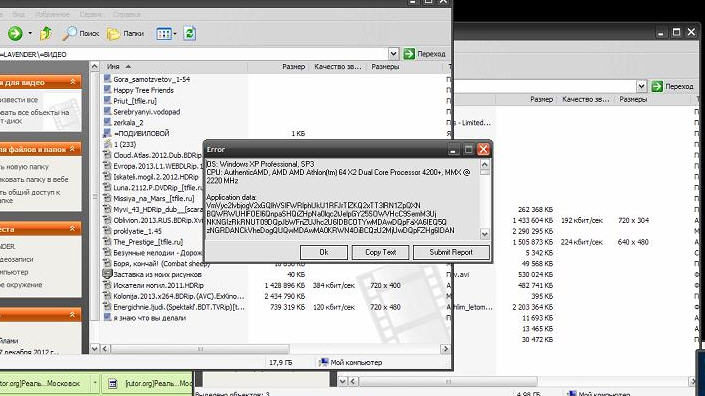Click Error dialog text scroll down arrow
The width and height of the screenshot is (705, 396).
[x=485, y=234]
